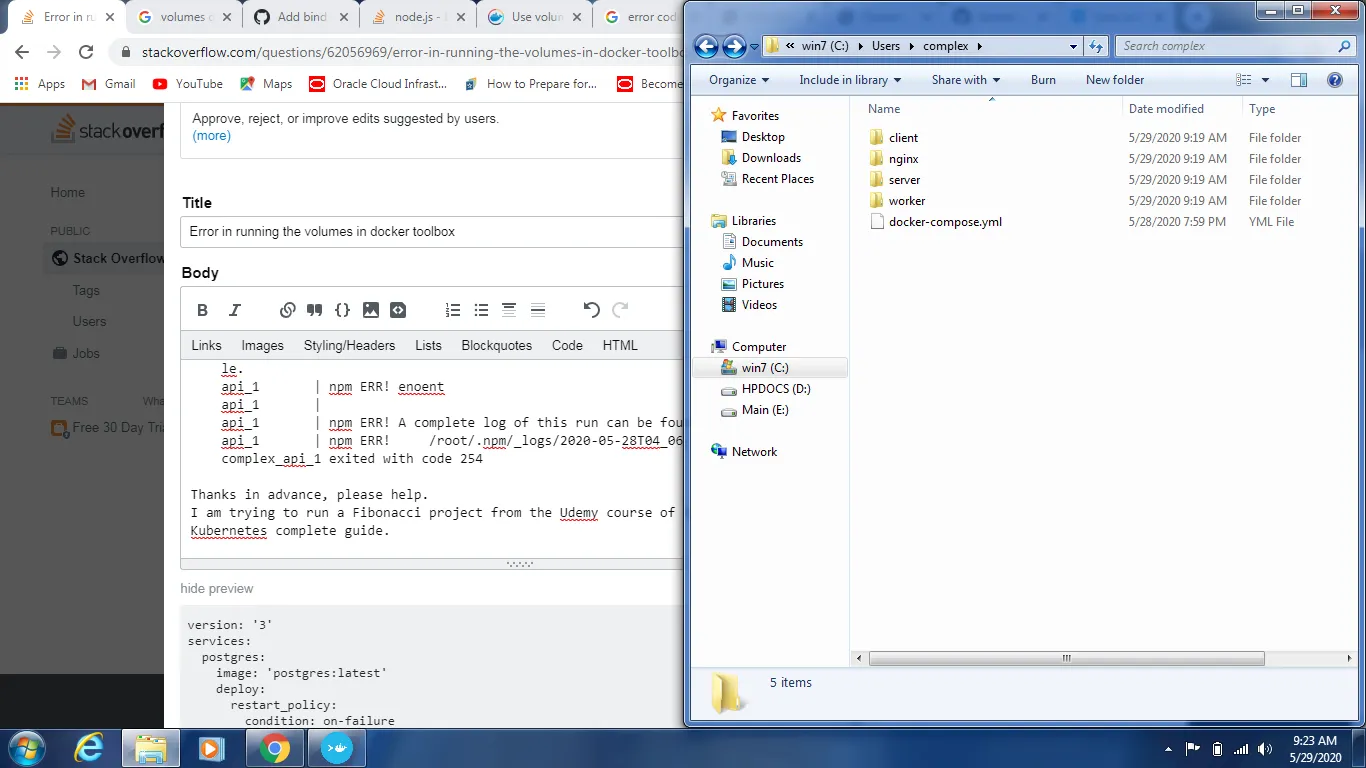The width and height of the screenshot is (1366, 768).
Task: Click the Burn button in Explorer
Action: point(1043,80)
